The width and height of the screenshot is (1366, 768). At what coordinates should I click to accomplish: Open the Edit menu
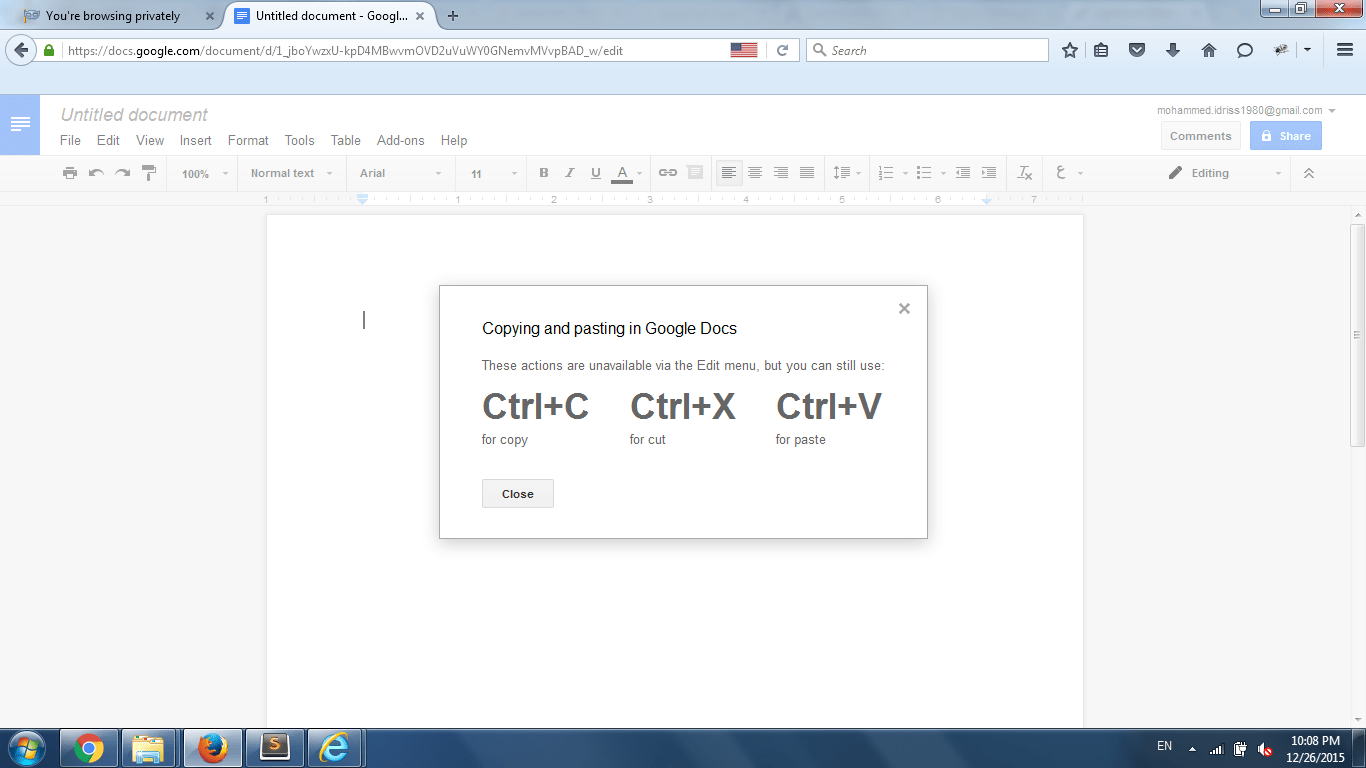click(x=108, y=140)
